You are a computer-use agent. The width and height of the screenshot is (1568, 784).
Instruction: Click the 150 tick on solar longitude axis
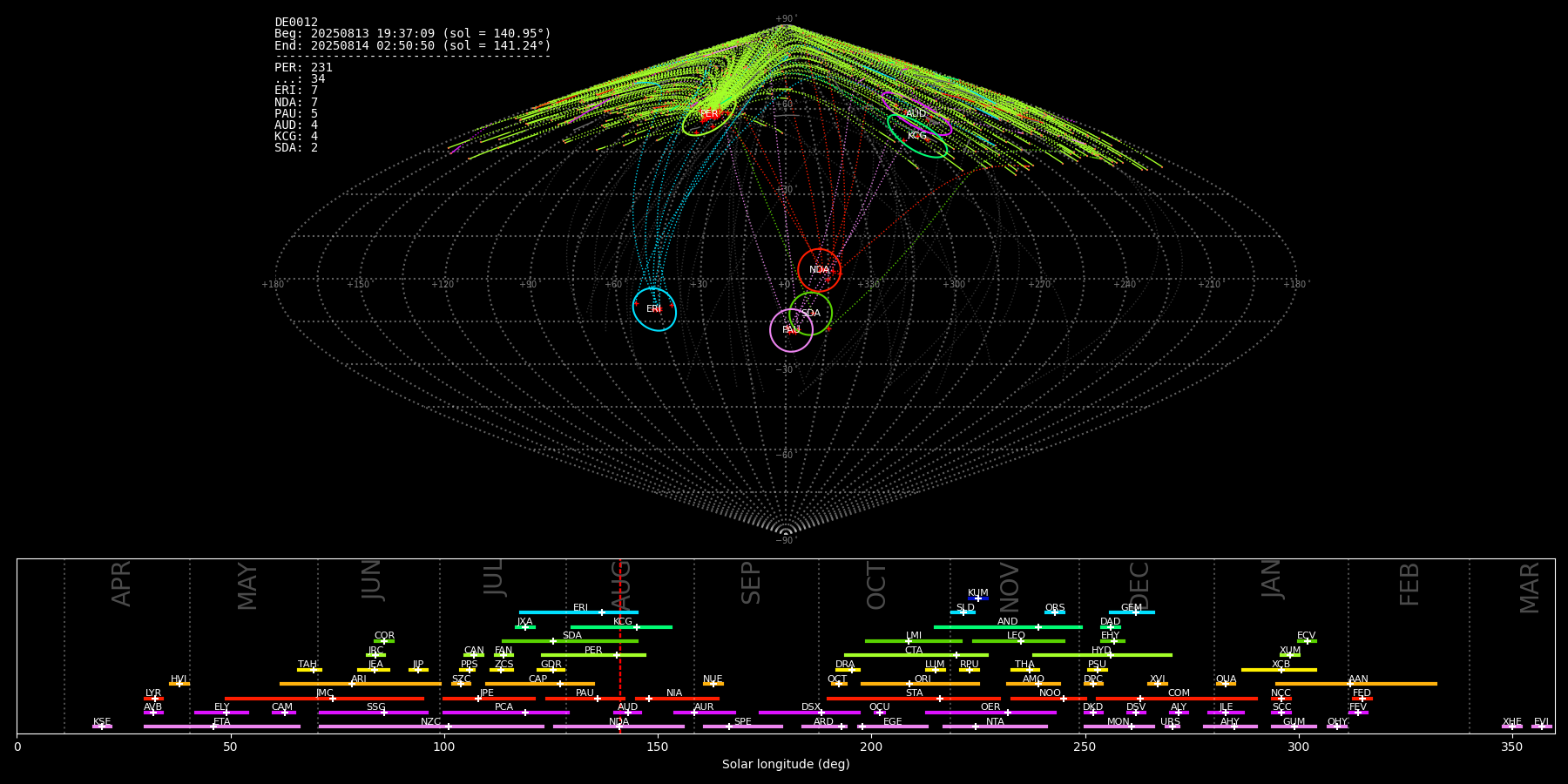[x=658, y=747]
